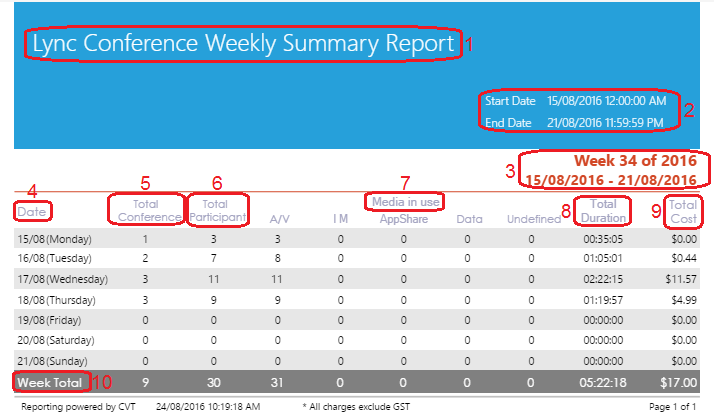Click the Week Total row label
This screenshot has width=714, height=419.
(x=50, y=383)
